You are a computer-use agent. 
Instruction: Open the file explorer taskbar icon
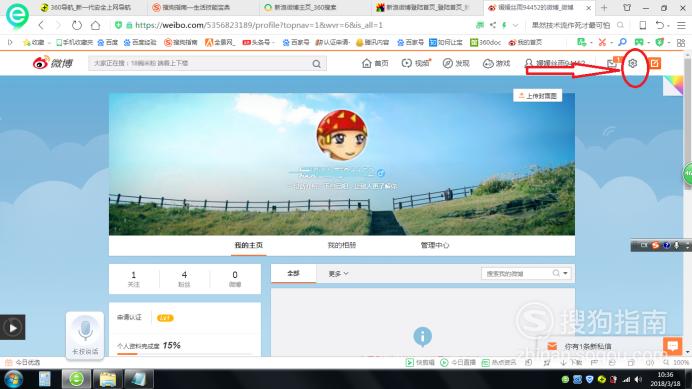click(107, 379)
